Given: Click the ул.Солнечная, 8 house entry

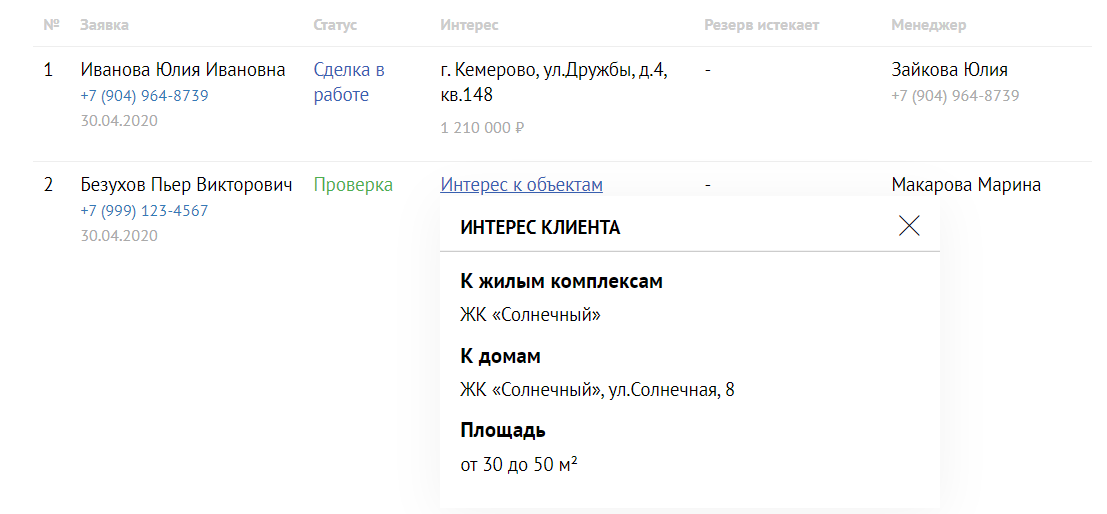Looking at the screenshot, I should [x=597, y=390].
